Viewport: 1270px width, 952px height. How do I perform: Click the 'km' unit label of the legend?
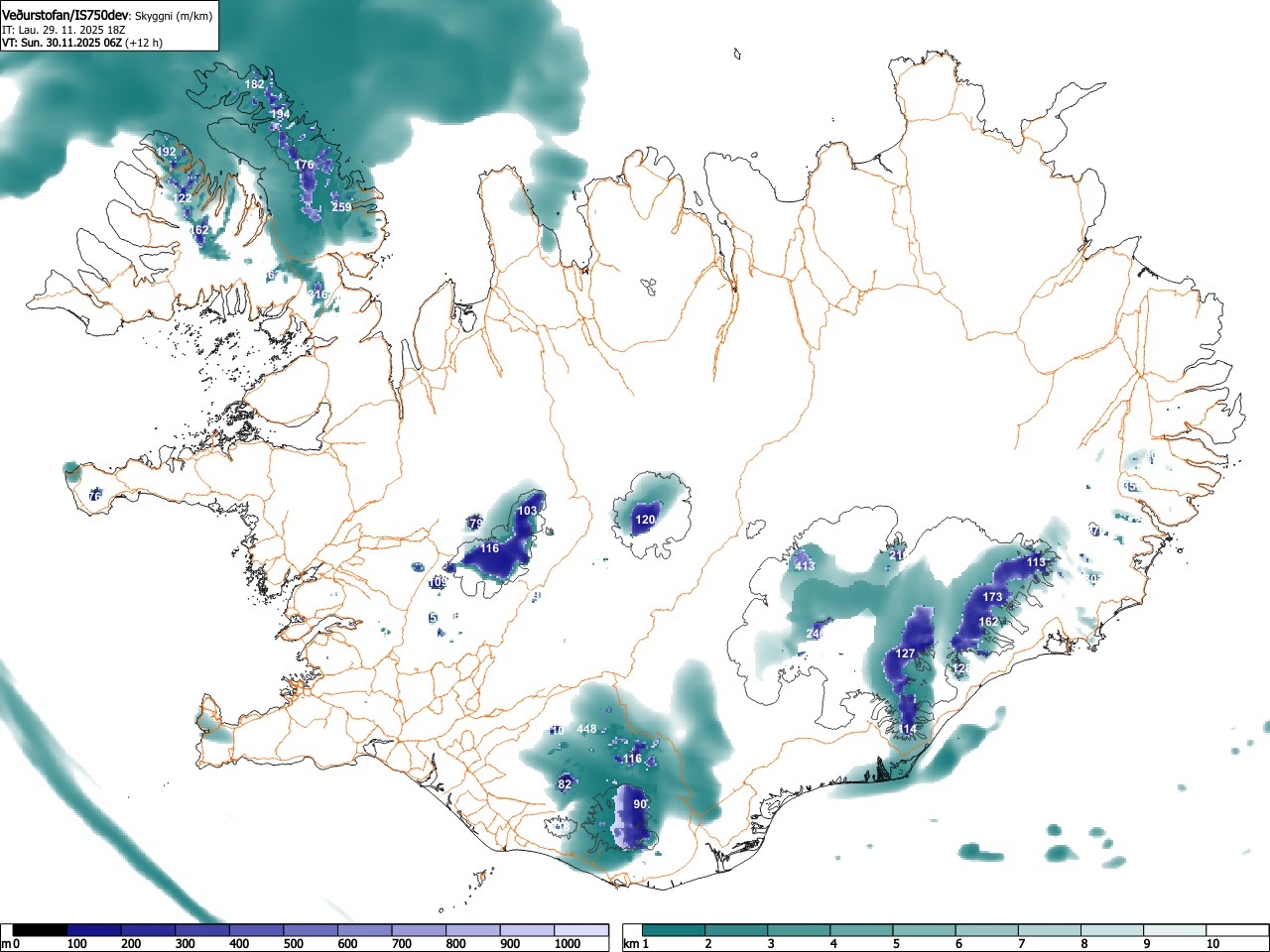(x=630, y=944)
